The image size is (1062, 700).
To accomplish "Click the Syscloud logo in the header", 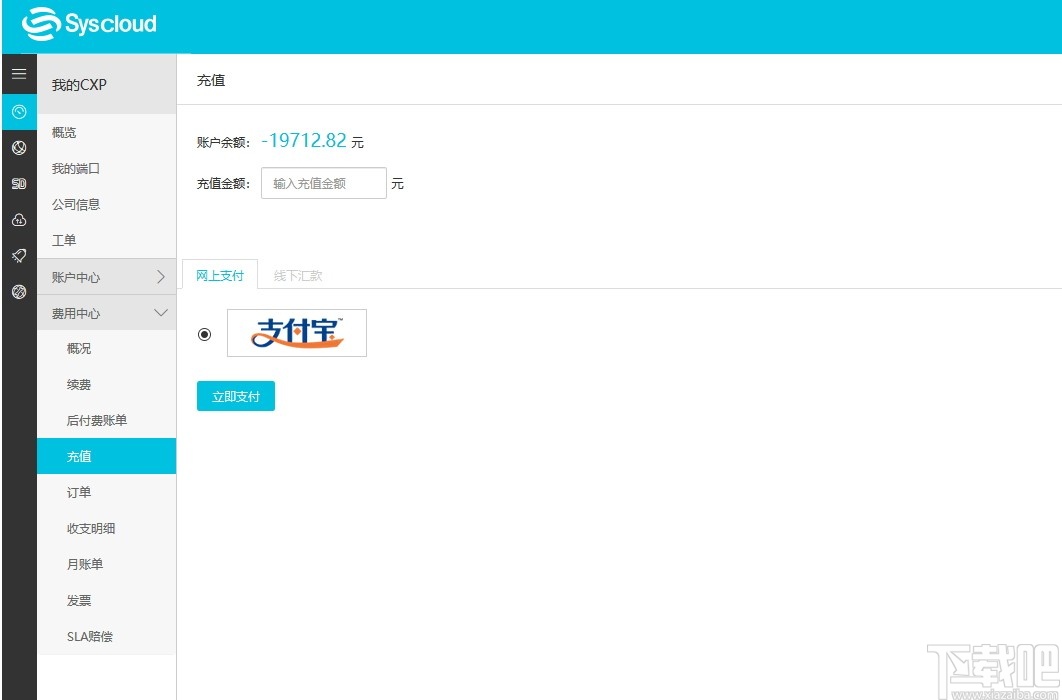I will coord(89,23).
